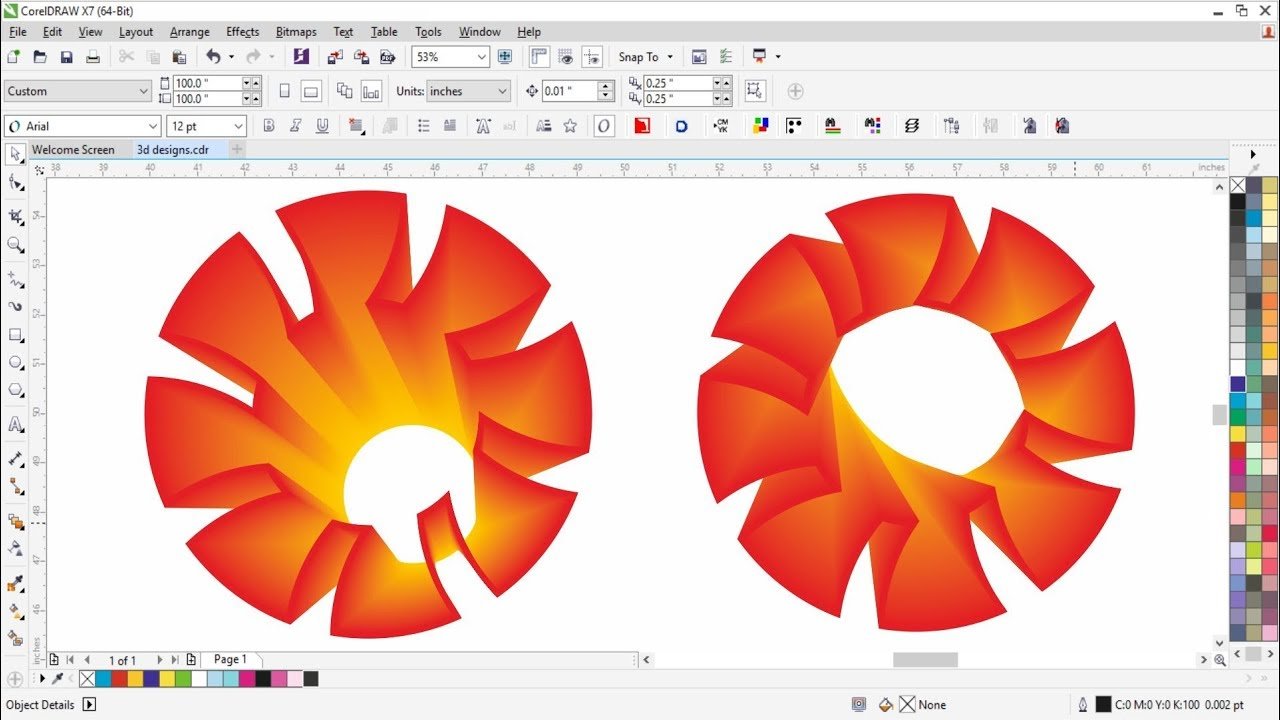Click the page width field showing 100.0
This screenshot has height=720, width=1280.
(208, 83)
